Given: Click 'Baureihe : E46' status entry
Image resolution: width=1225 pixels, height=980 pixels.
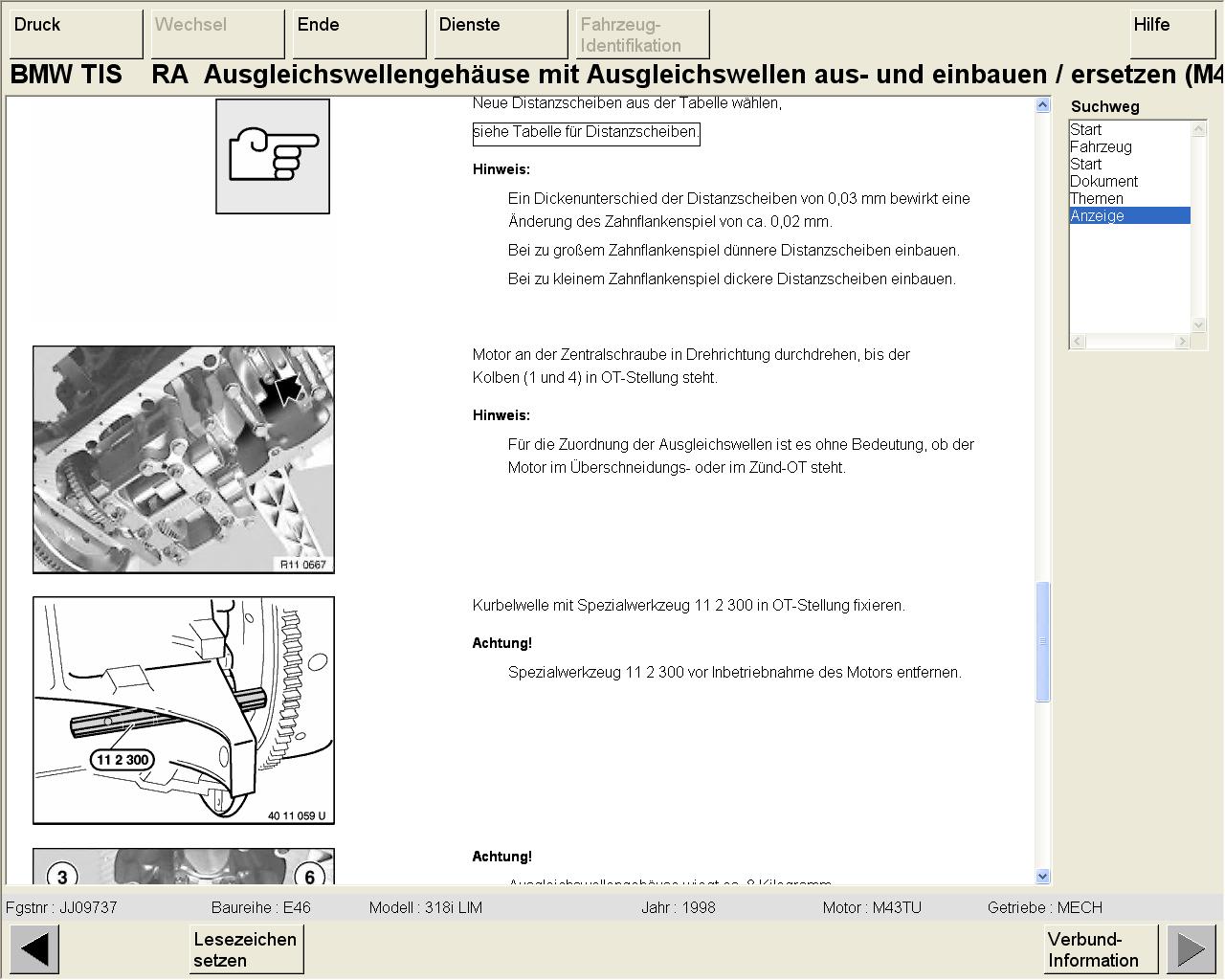Looking at the screenshot, I should tap(260, 907).
